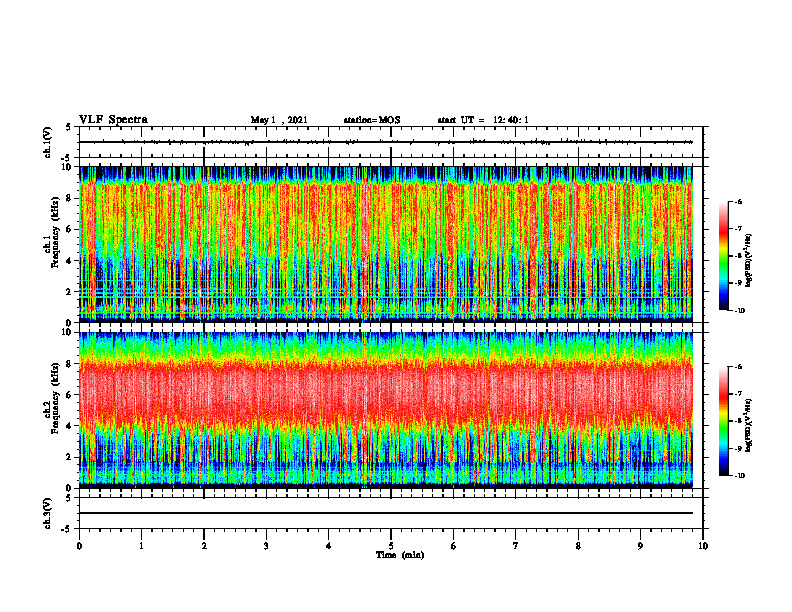
Task: Click the ch.2 color bar log(PSD) label
Action: point(749,425)
